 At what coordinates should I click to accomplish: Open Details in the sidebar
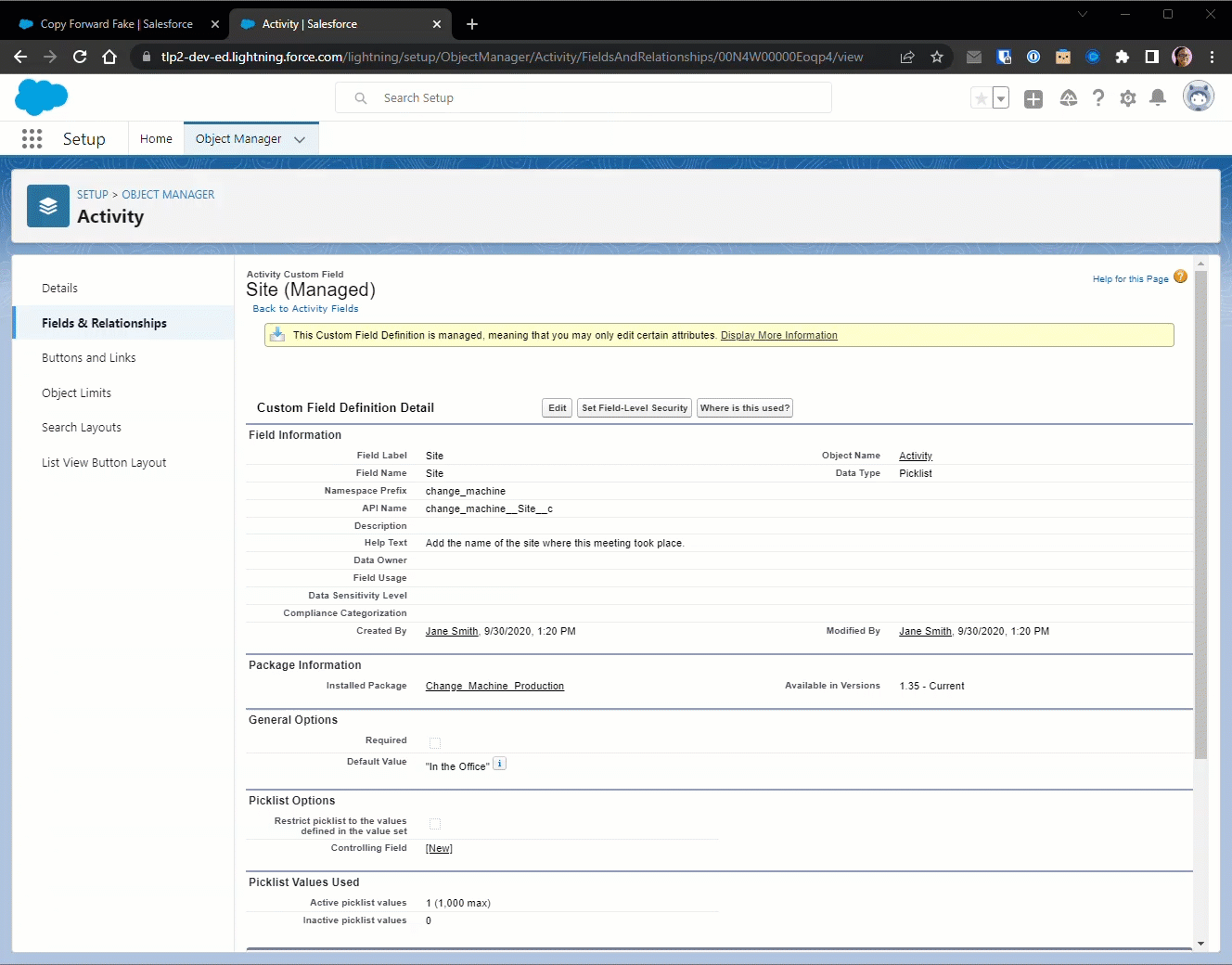tap(59, 289)
